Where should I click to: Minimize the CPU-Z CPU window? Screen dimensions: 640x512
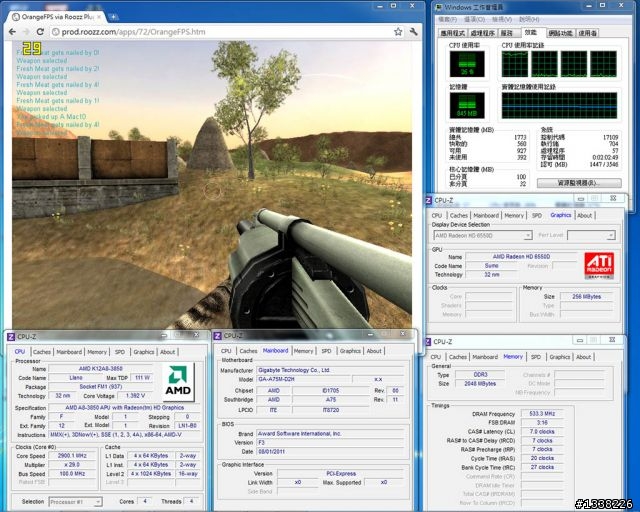coord(164,335)
